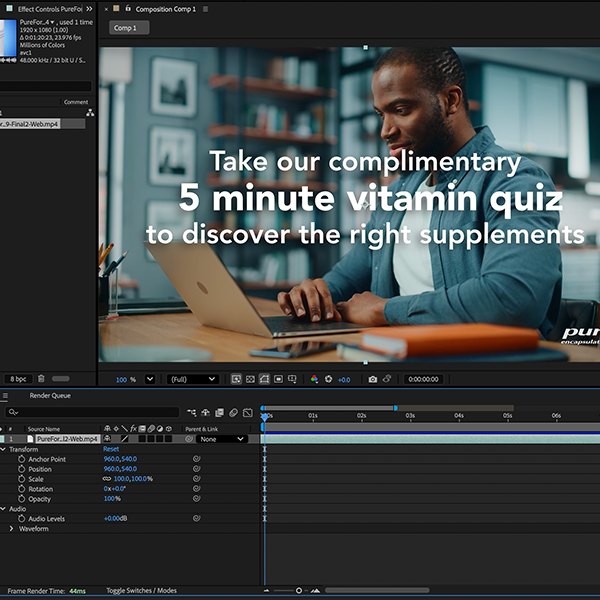The image size is (600, 600).
Task: Open the resolution (Full) dropdown
Action: (192, 380)
